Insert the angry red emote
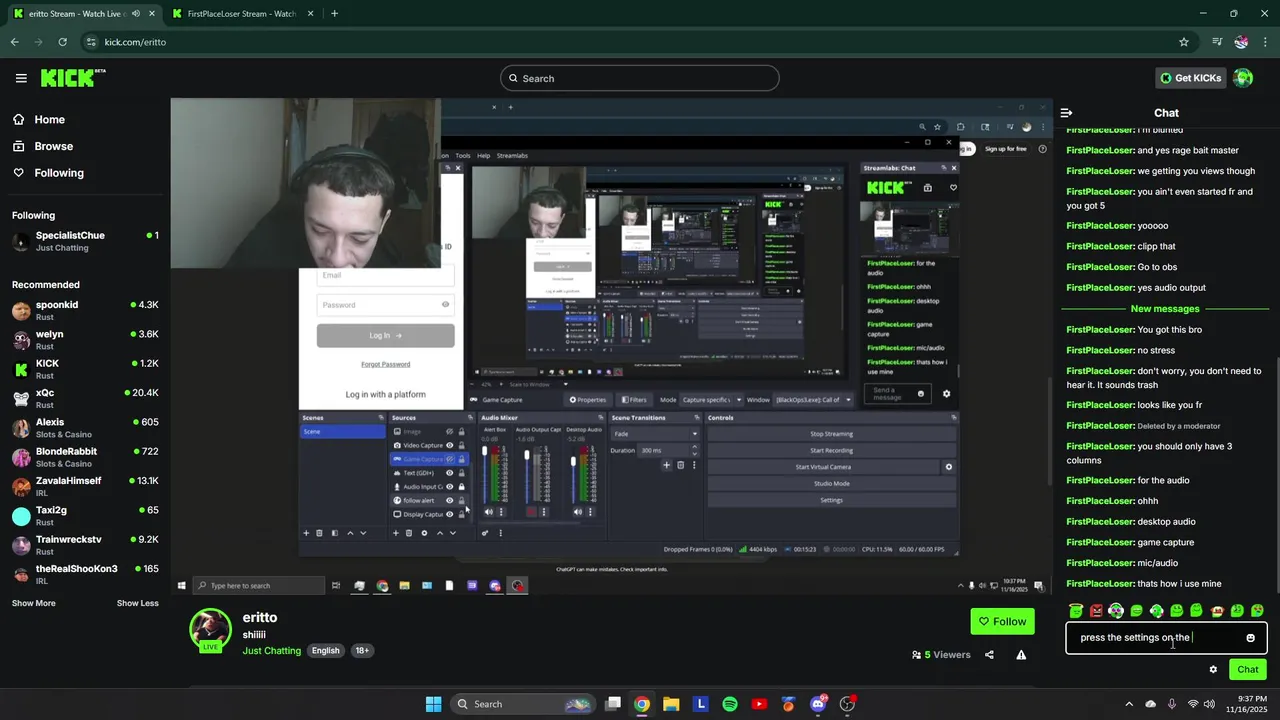This screenshot has height=720, width=1280. coord(1096,611)
